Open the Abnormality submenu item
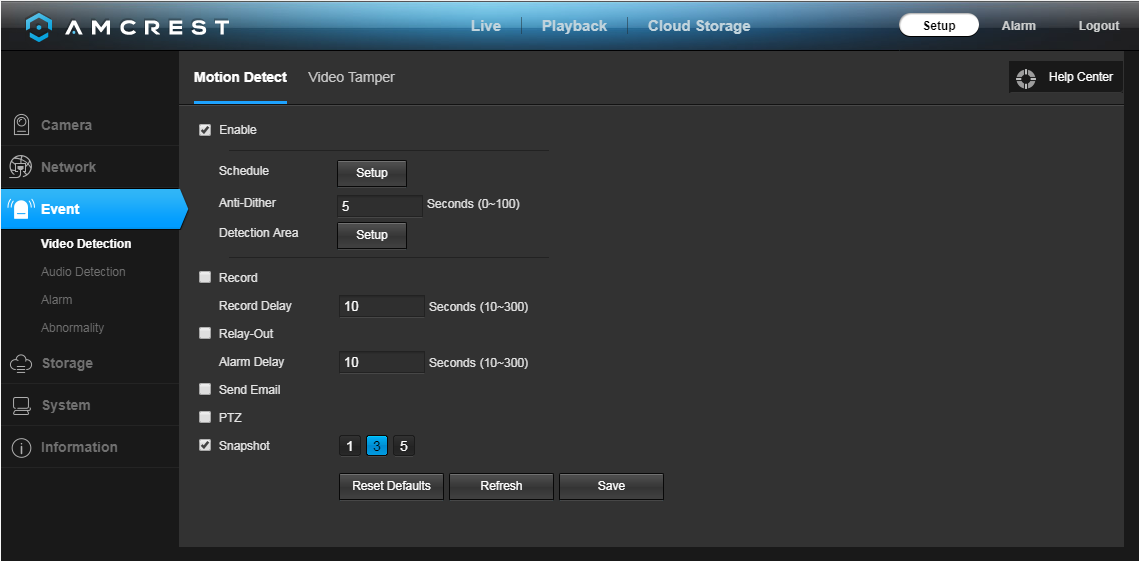This screenshot has height=561, width=1139. (x=73, y=328)
